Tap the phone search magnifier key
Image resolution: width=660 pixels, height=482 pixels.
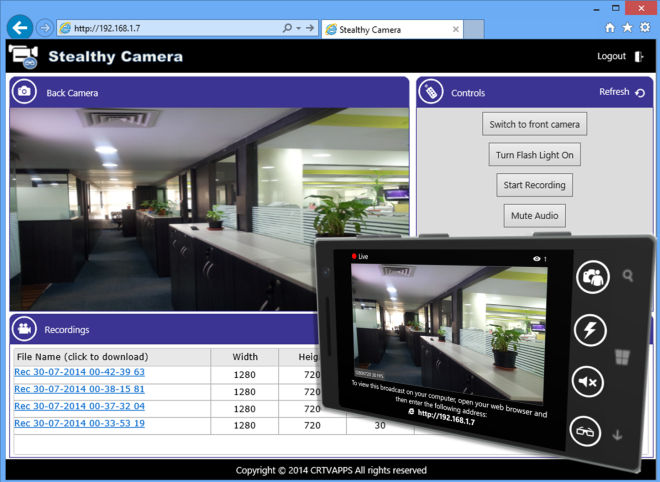click(628, 276)
